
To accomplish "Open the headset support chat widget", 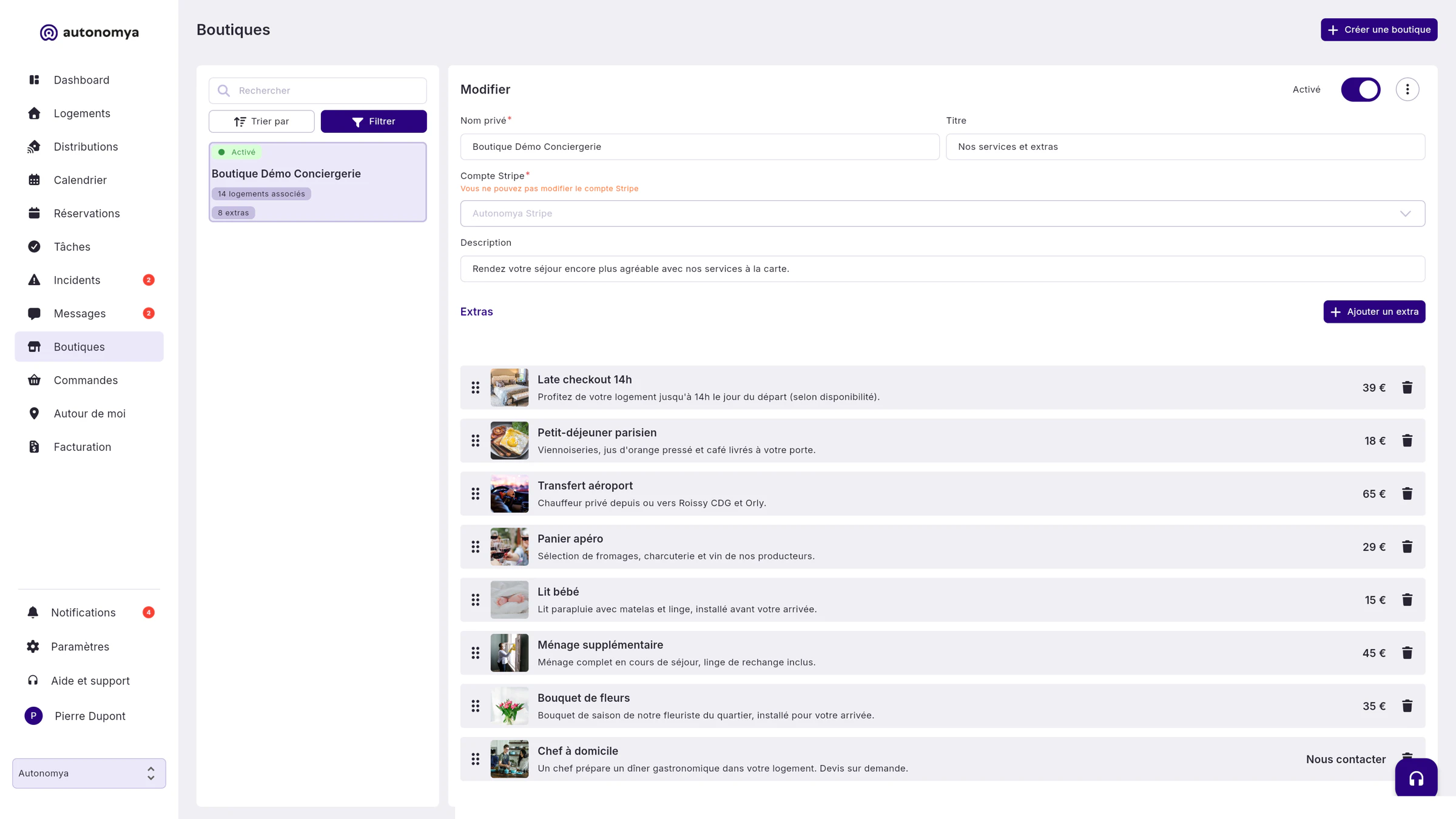I will [1416, 778].
